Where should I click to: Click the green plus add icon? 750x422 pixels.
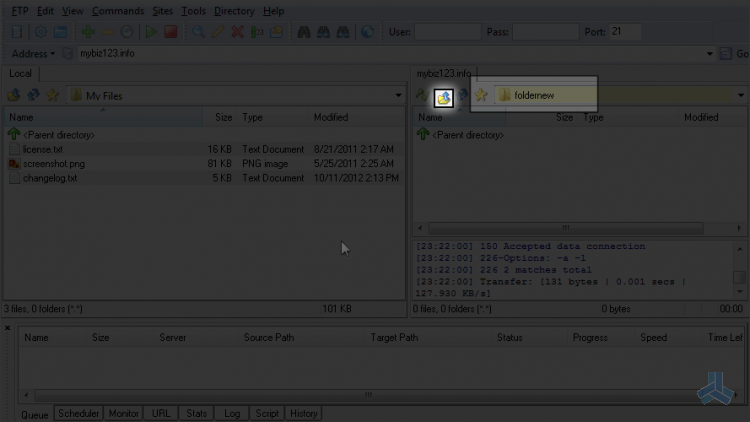88,32
